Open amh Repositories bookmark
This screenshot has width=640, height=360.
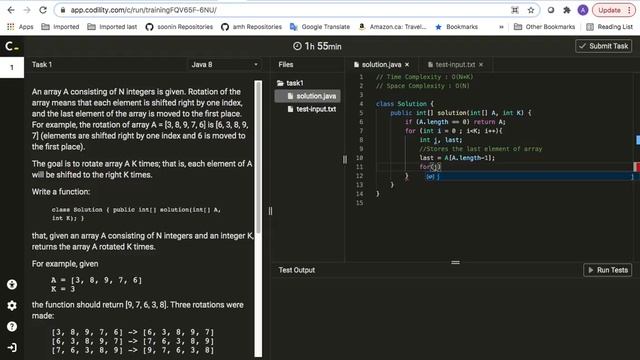pyautogui.click(x=251, y=27)
